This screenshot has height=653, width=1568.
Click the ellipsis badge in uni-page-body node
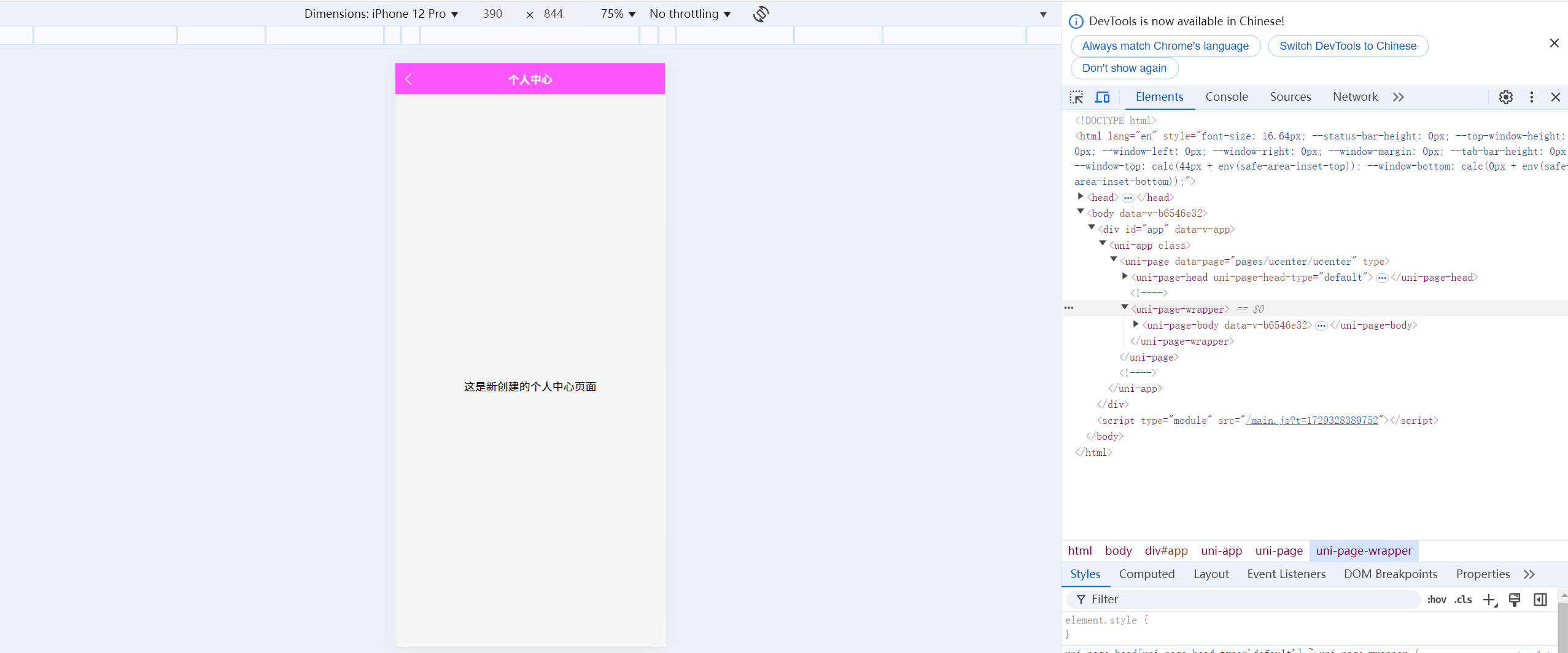1321,326
